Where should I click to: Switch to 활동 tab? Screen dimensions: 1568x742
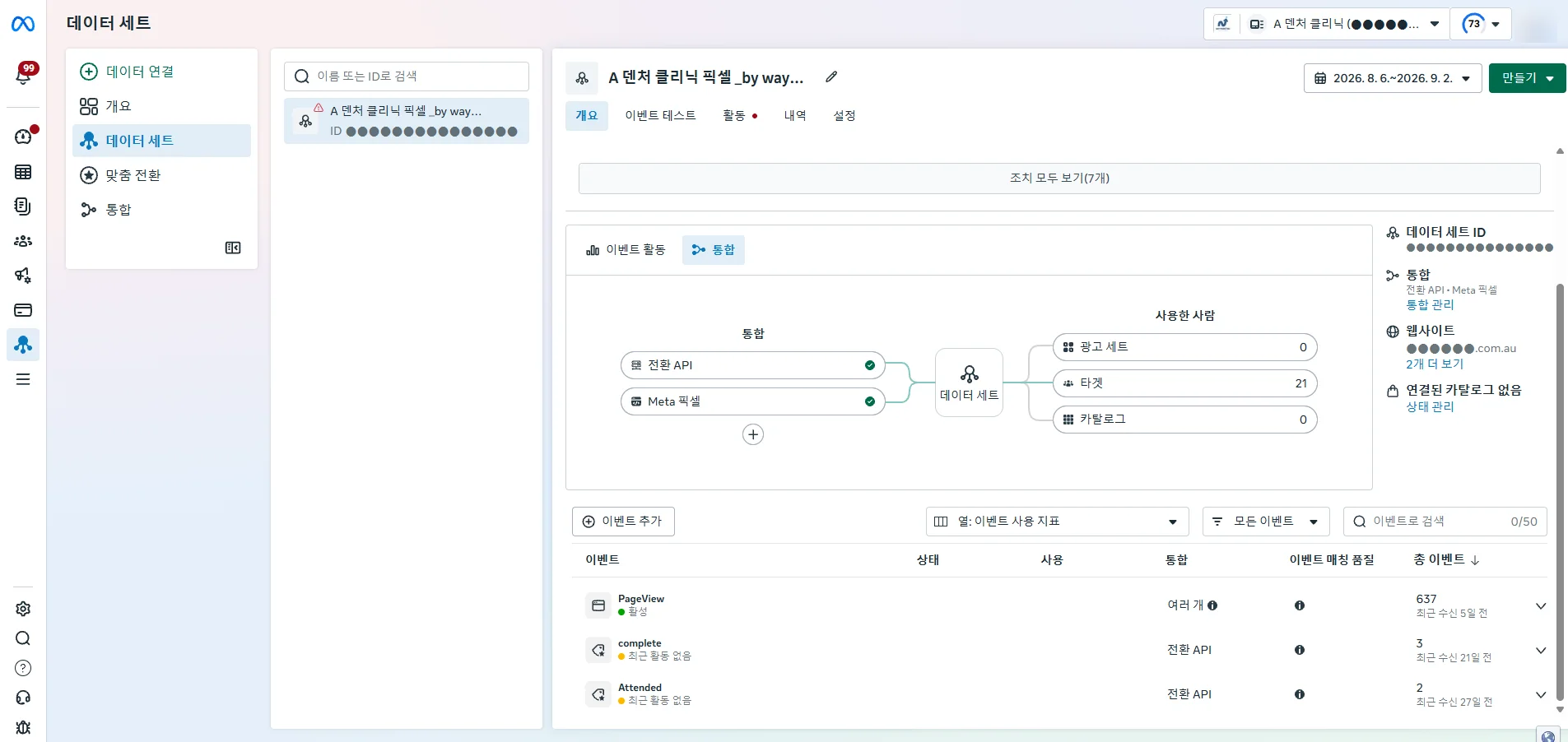click(x=740, y=116)
